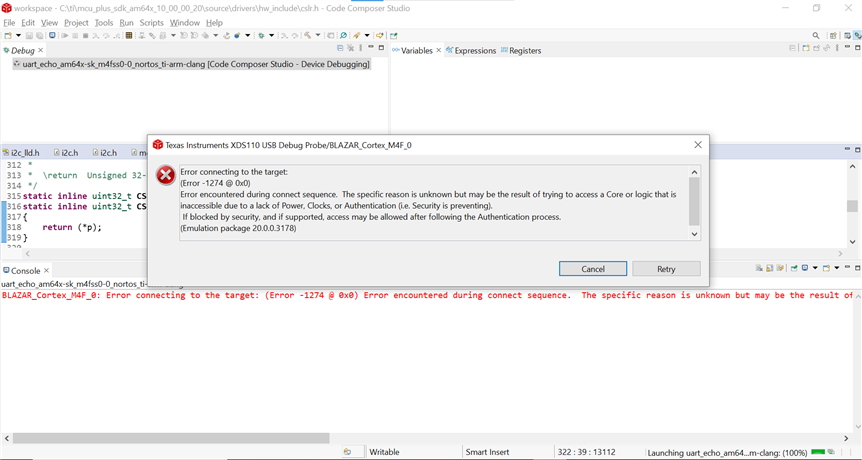
Task: Open the Variables view's three-dot menu
Action: [837, 48]
